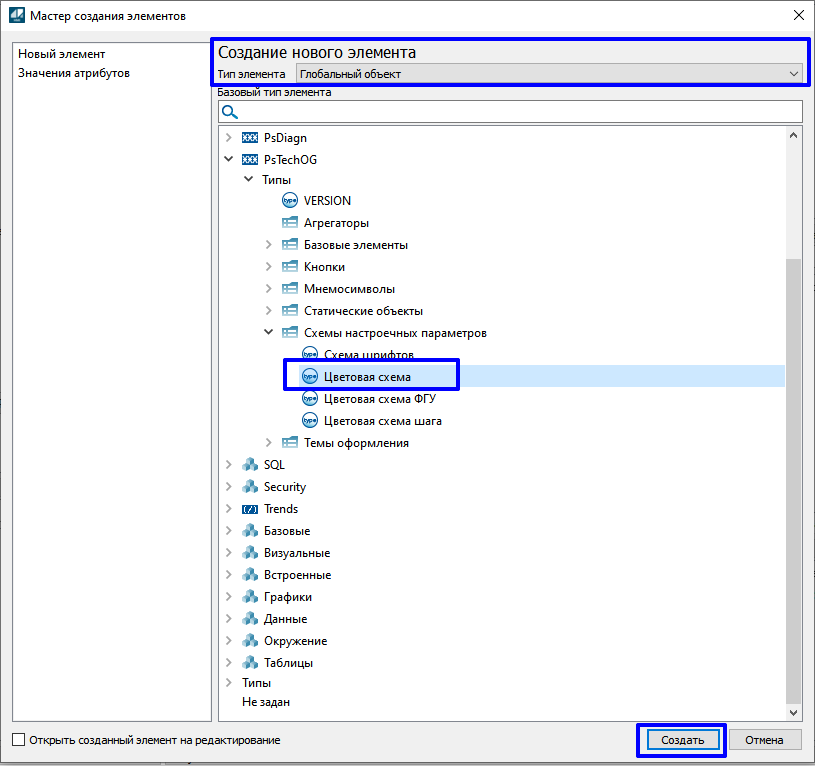815x766 pixels.
Task: Expand the Мнемосимволы node
Action: pyautogui.click(x=268, y=289)
